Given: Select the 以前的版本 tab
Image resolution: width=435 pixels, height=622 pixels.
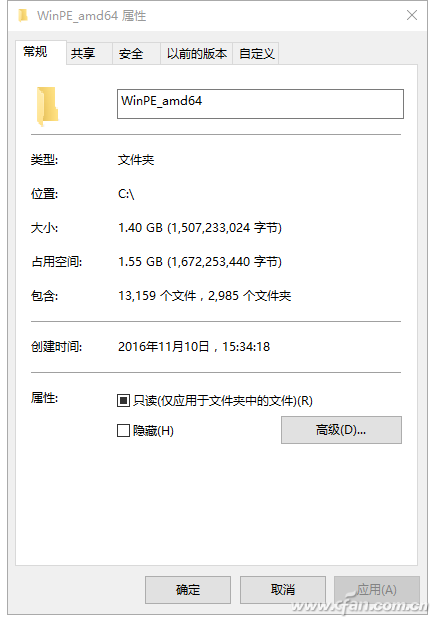Looking at the screenshot, I should pyautogui.click(x=197, y=54).
